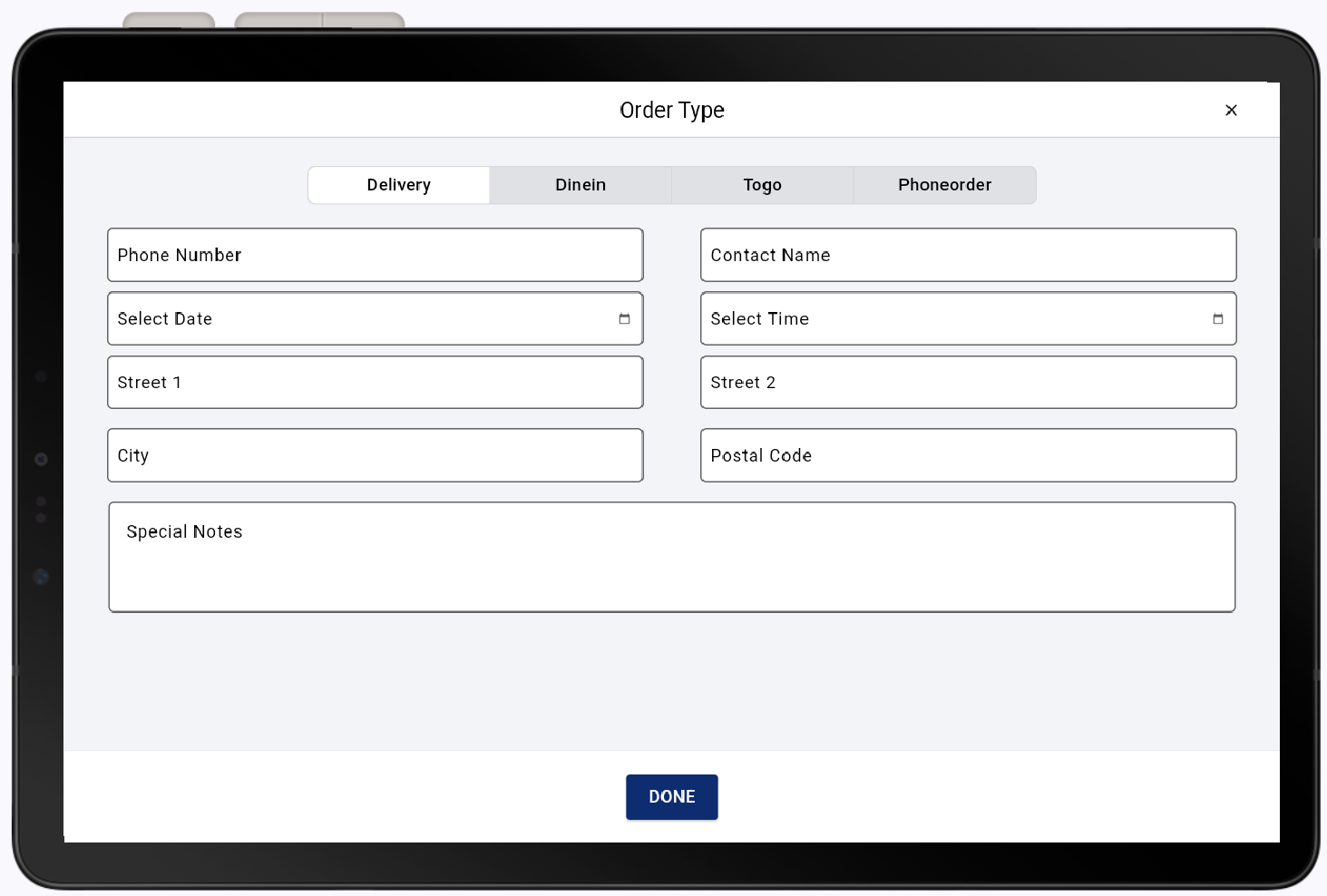Screen dimensions: 1327x896
Task: Click the Street 2 input
Action: point(968,382)
